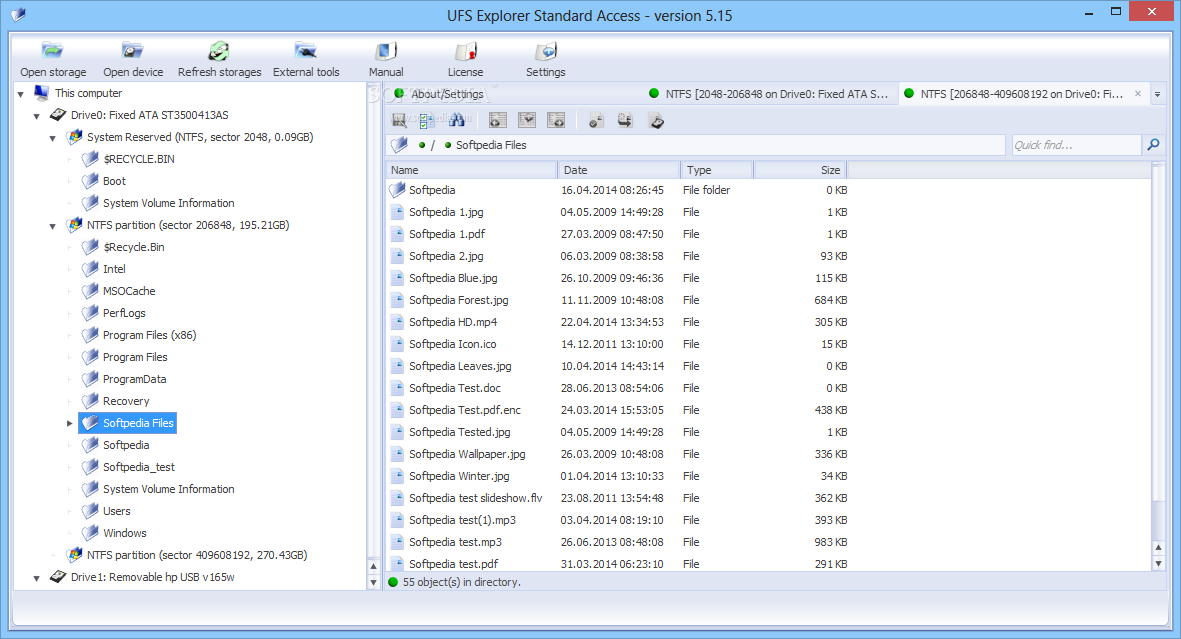The height and width of the screenshot is (639, 1181).
Task: Select Softpedia test slideshow.flv file
Action: (x=475, y=498)
